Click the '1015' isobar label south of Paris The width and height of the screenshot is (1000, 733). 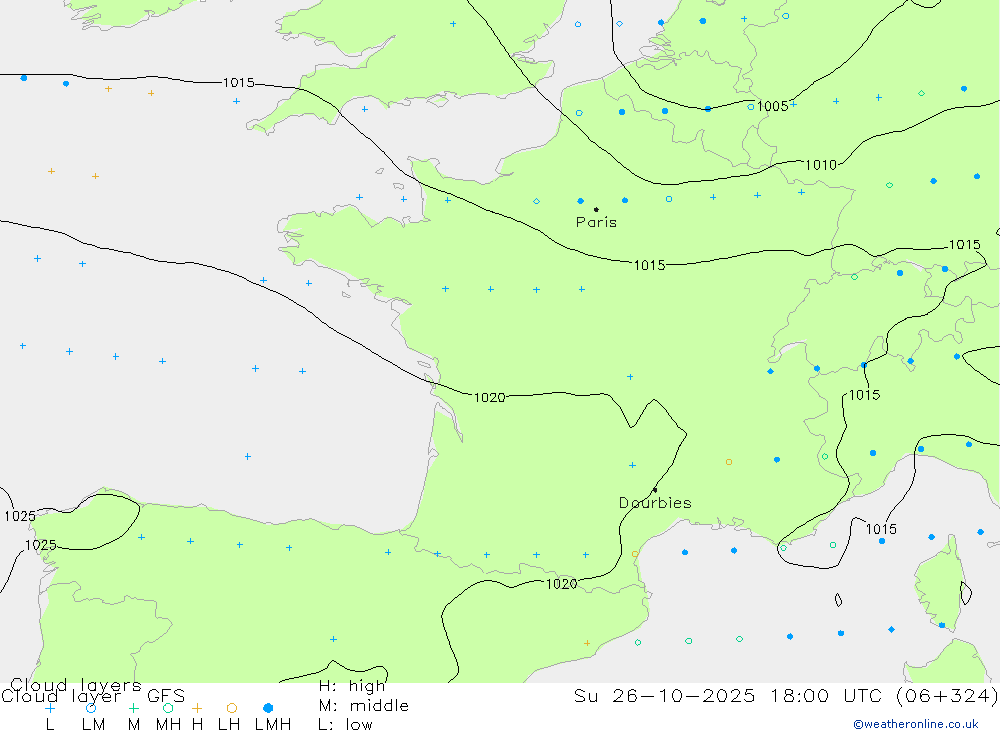pyautogui.click(x=649, y=265)
